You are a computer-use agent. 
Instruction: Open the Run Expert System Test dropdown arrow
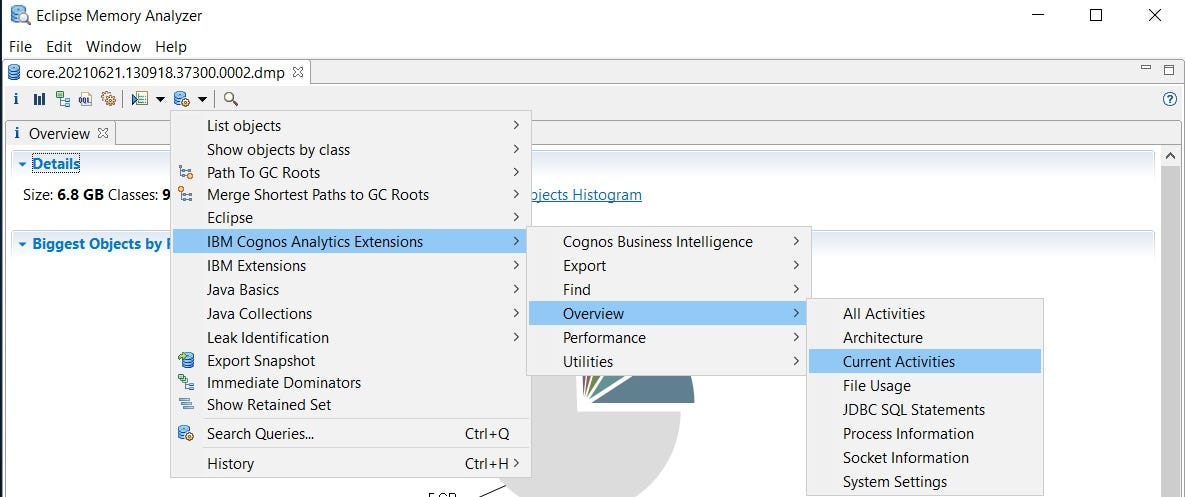[160, 99]
